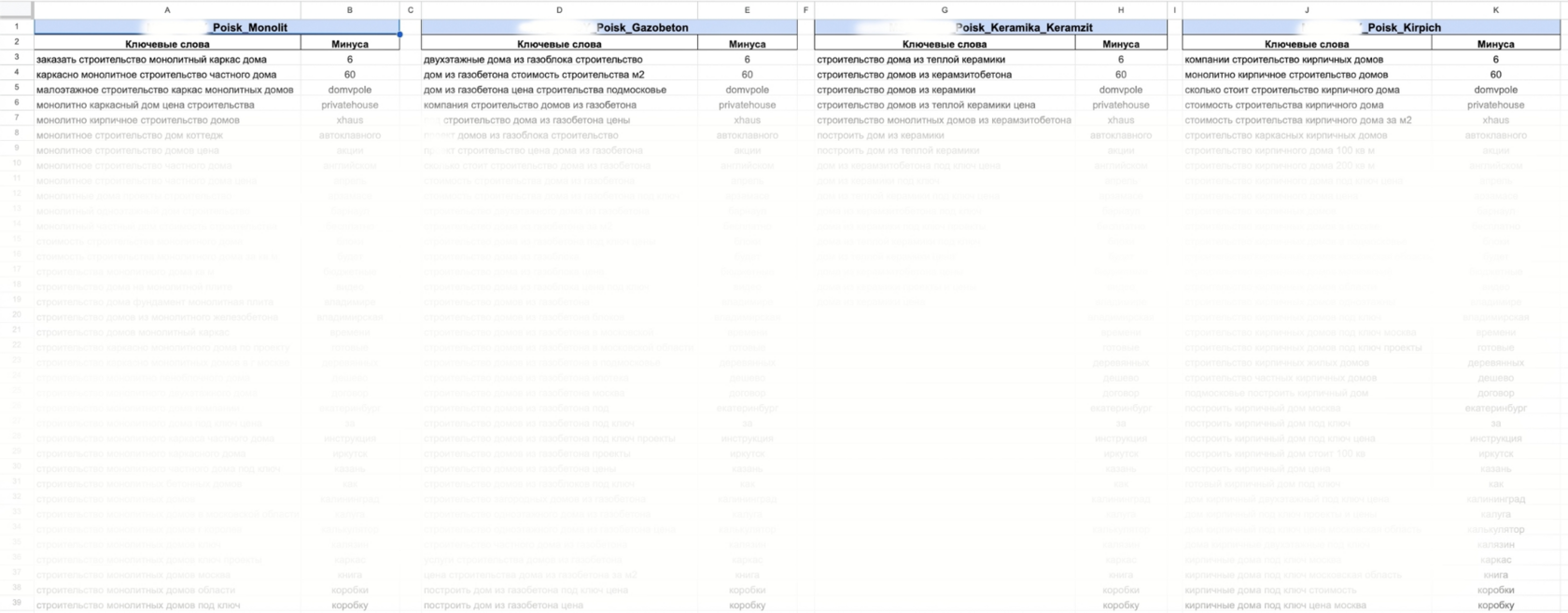Click the select-all corner box
This screenshot has height=613, width=1568.
click(17, 9)
